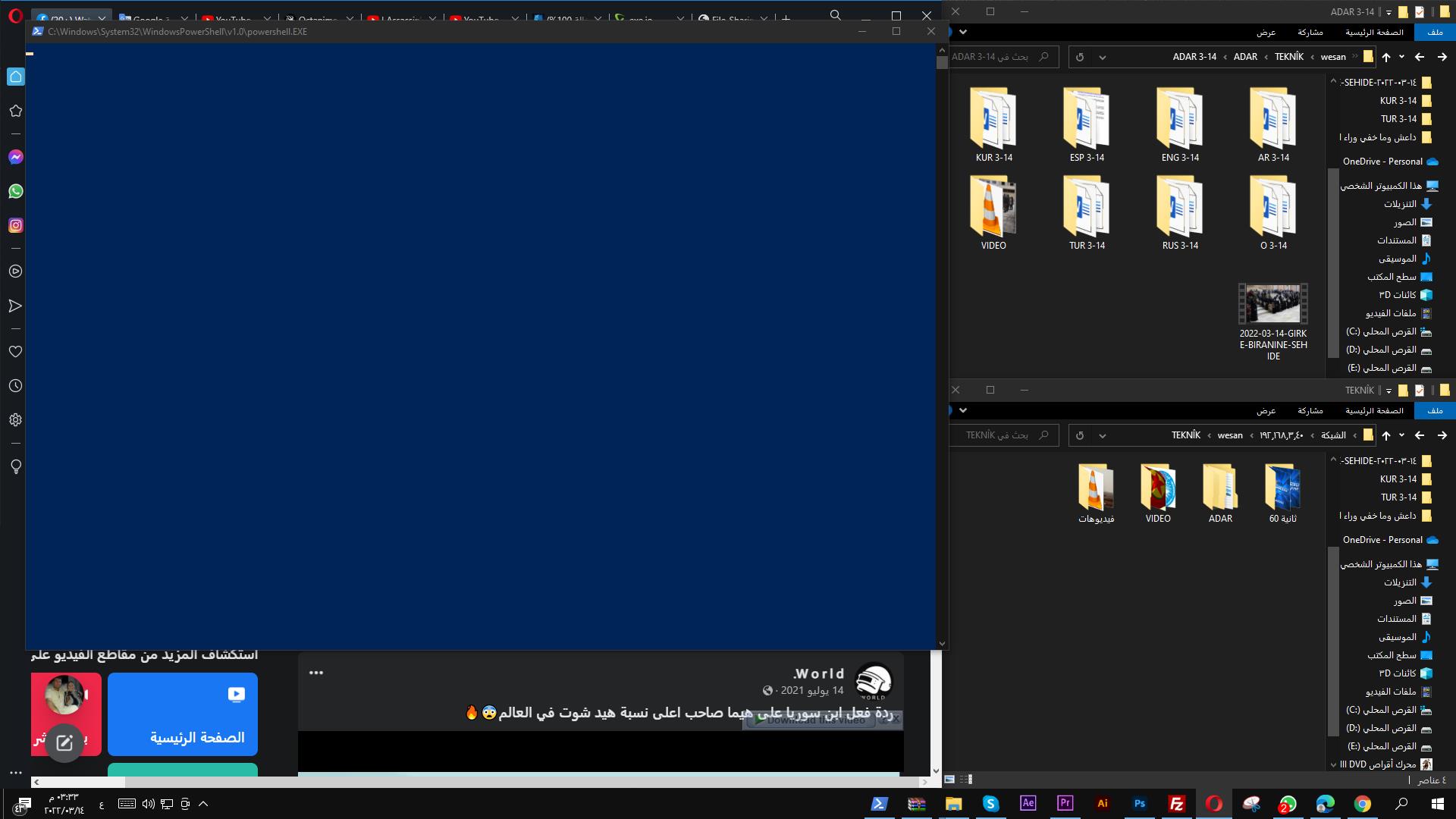Launch Adobe Premiere Pro from taskbar
The image size is (1456, 819).
point(1065,804)
